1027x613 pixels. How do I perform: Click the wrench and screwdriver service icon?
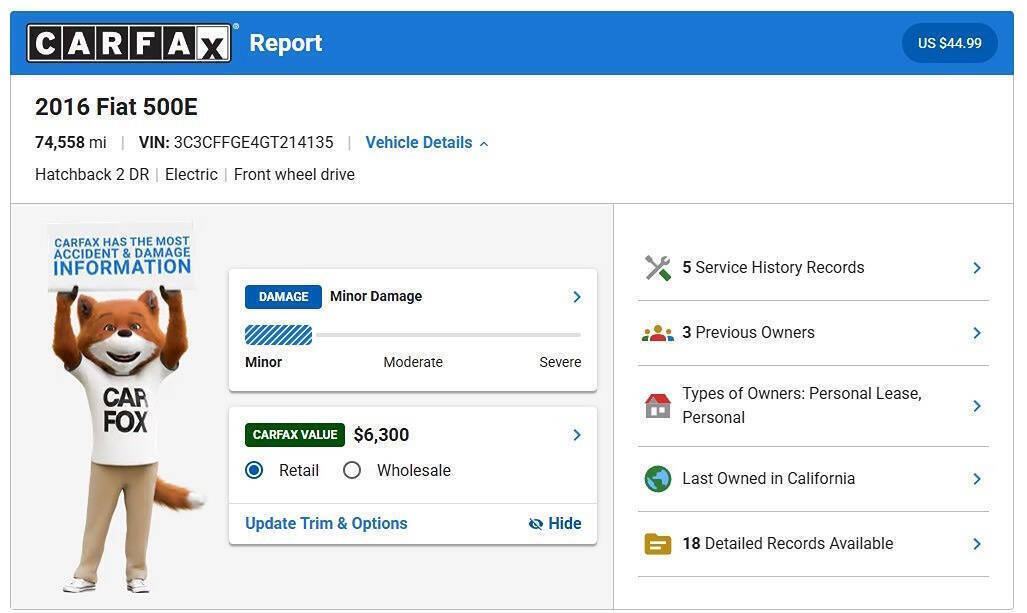pos(658,268)
